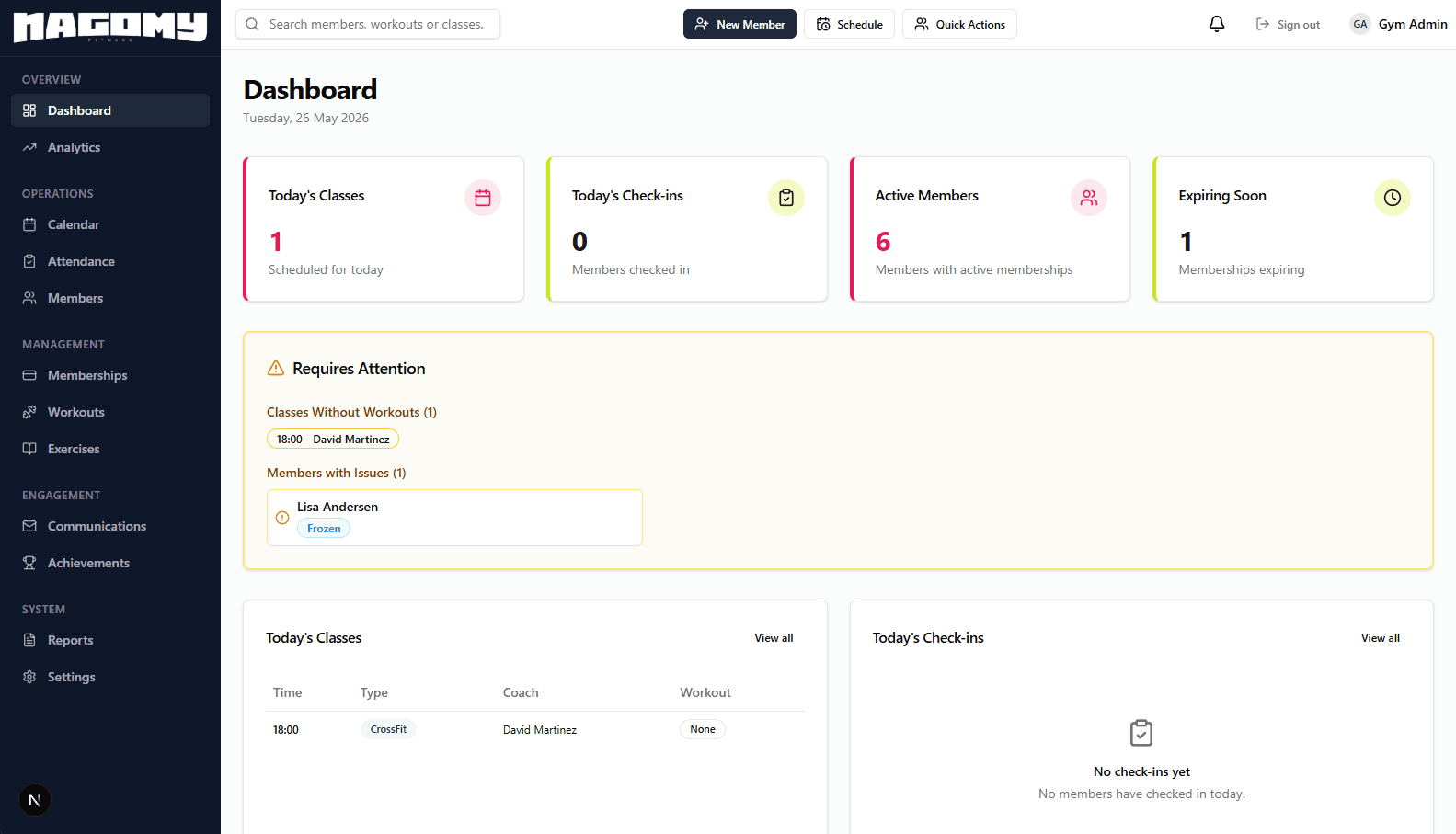
Task: Open the Next.js dev tools badge
Action: 34,800
